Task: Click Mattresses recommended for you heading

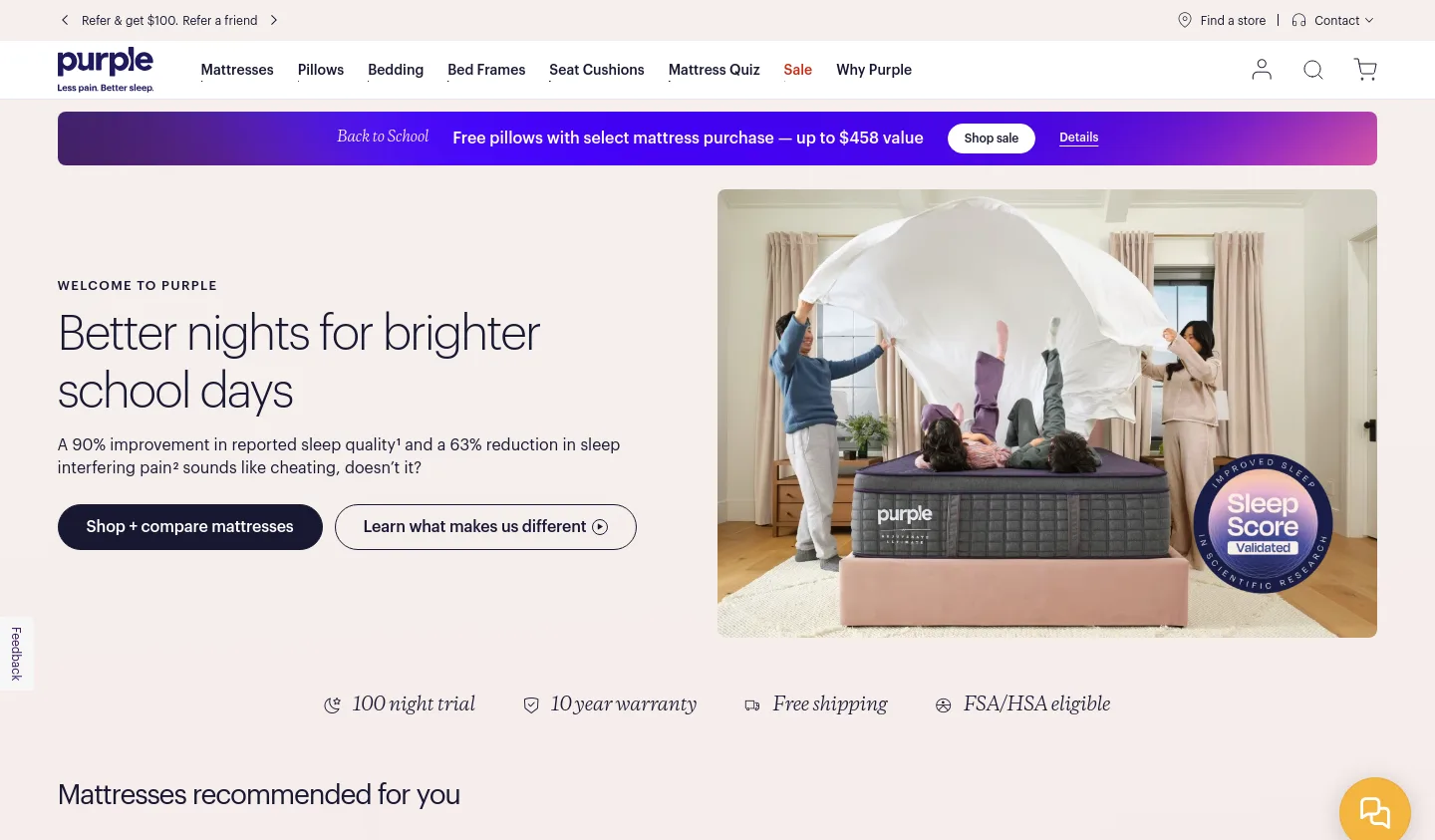Action: [259, 795]
